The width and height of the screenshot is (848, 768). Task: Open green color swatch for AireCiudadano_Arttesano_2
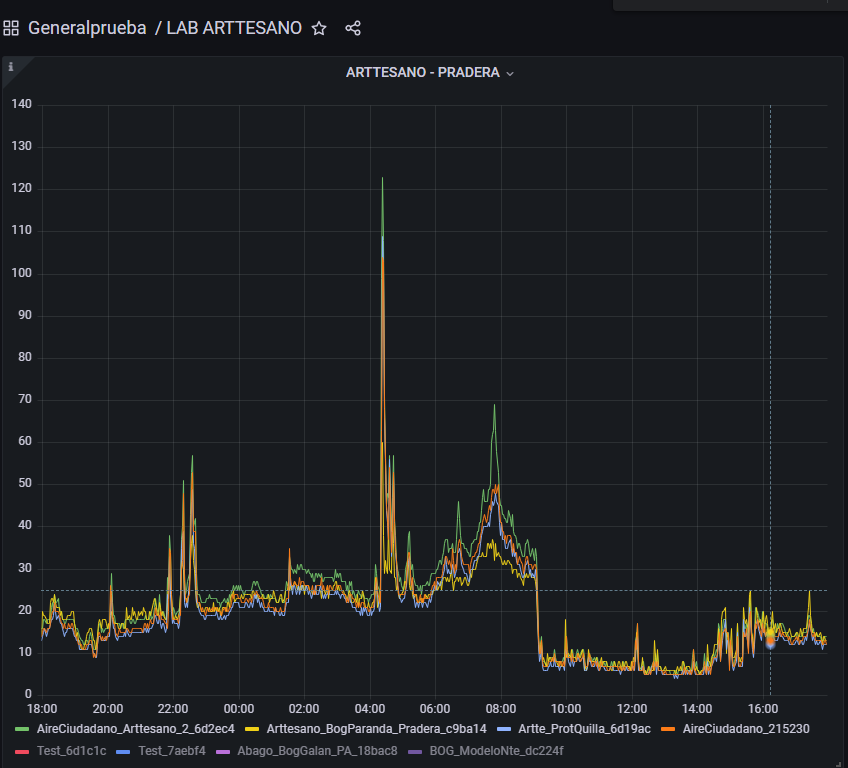click(x=22, y=729)
